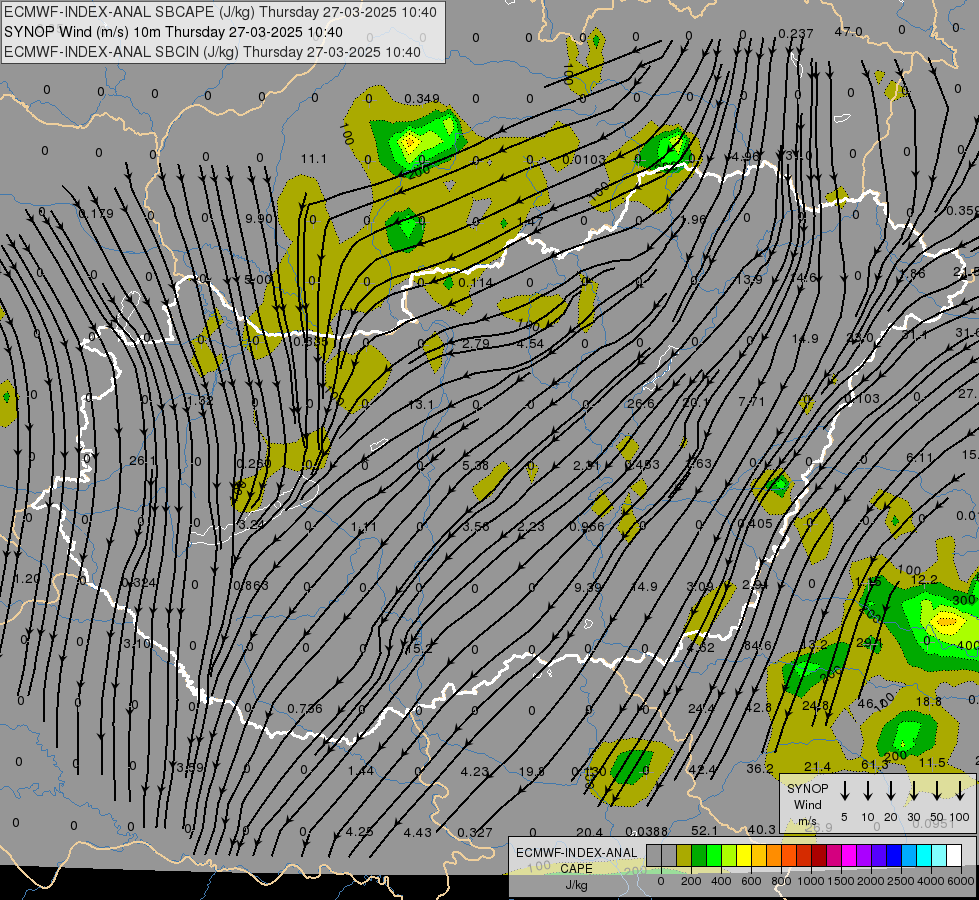Select the SBCIN header line at top
Screen dimensions: 979x900
[212, 52]
